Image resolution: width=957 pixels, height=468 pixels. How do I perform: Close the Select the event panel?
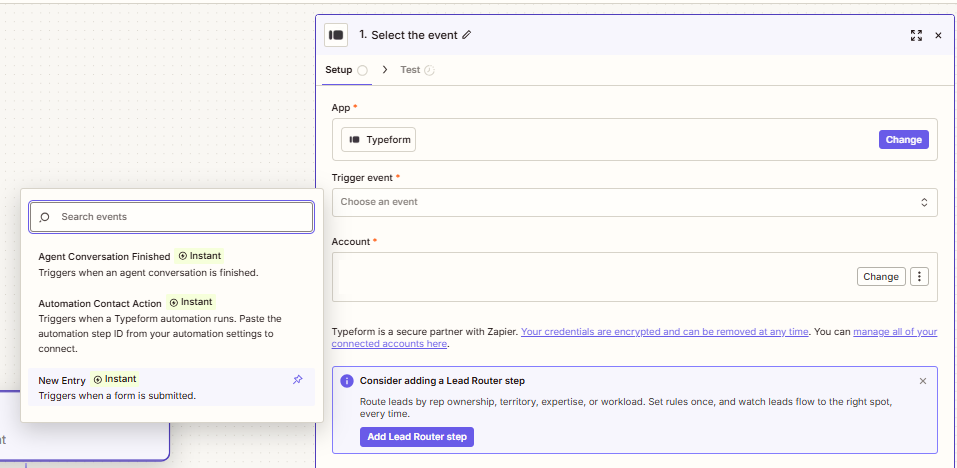coord(939,35)
